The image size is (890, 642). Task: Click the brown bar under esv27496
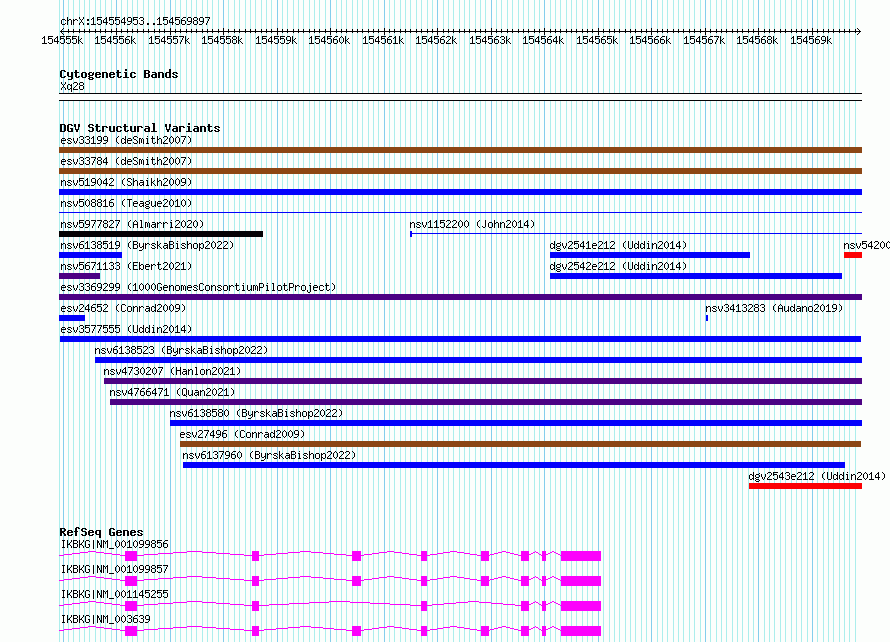520,444
